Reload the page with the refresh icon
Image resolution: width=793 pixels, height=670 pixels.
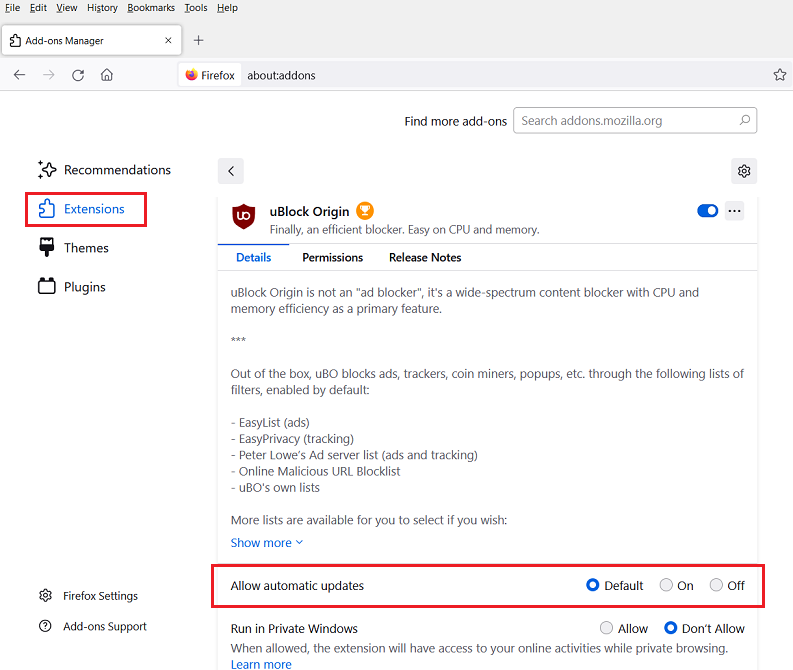point(78,75)
